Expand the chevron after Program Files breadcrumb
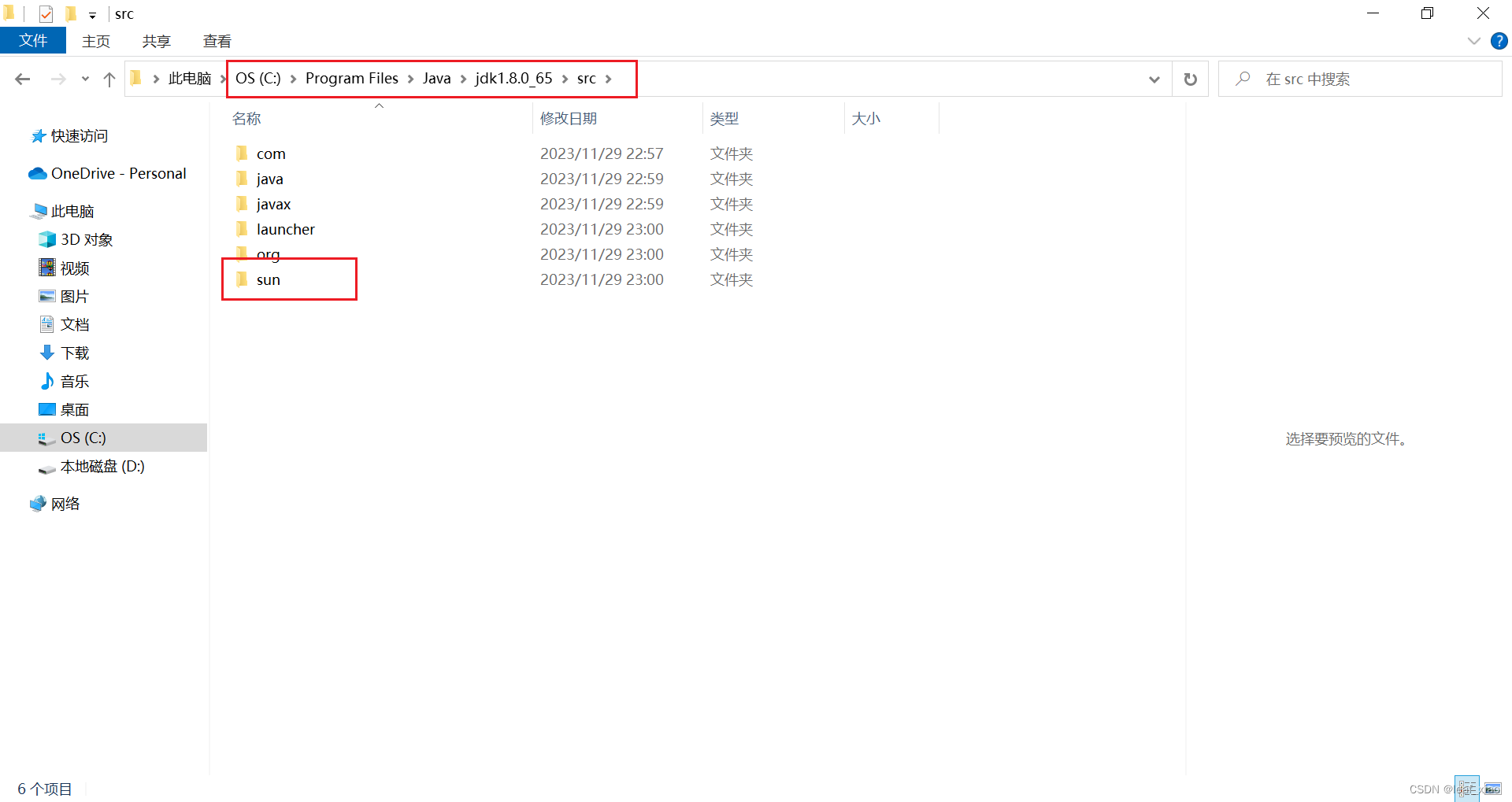 coord(410,79)
